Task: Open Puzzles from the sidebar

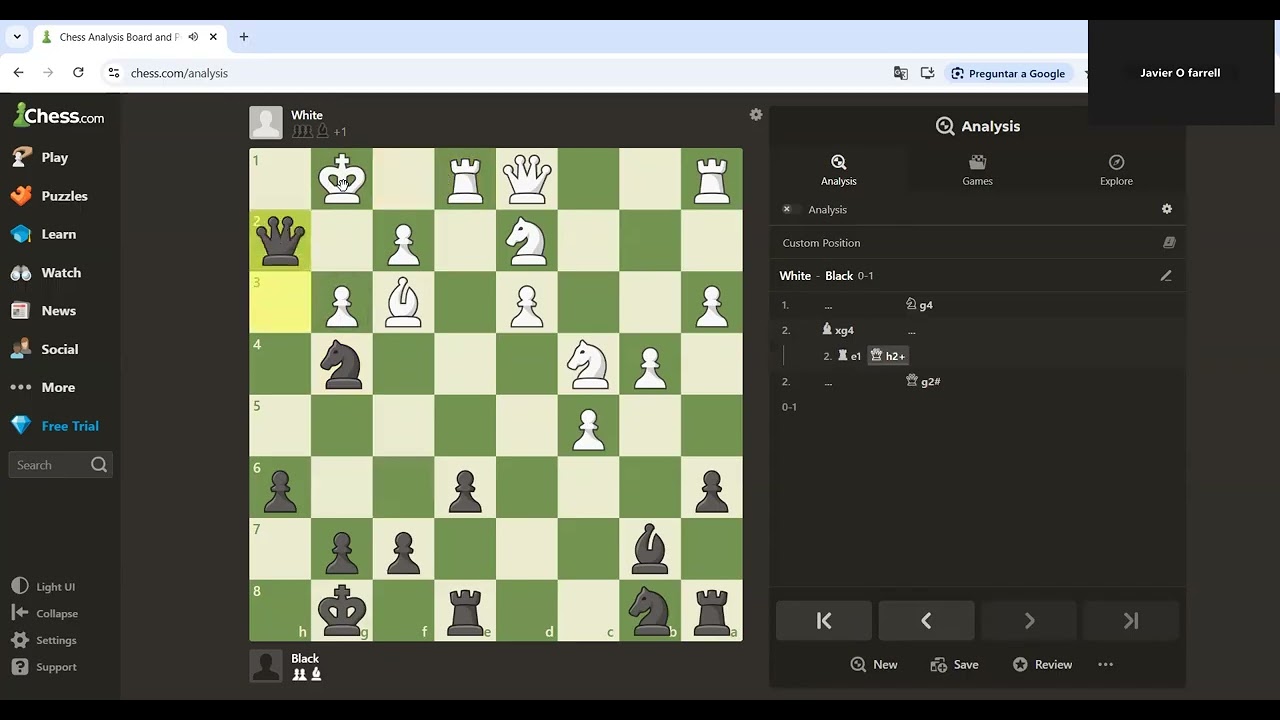Action: click(50, 196)
